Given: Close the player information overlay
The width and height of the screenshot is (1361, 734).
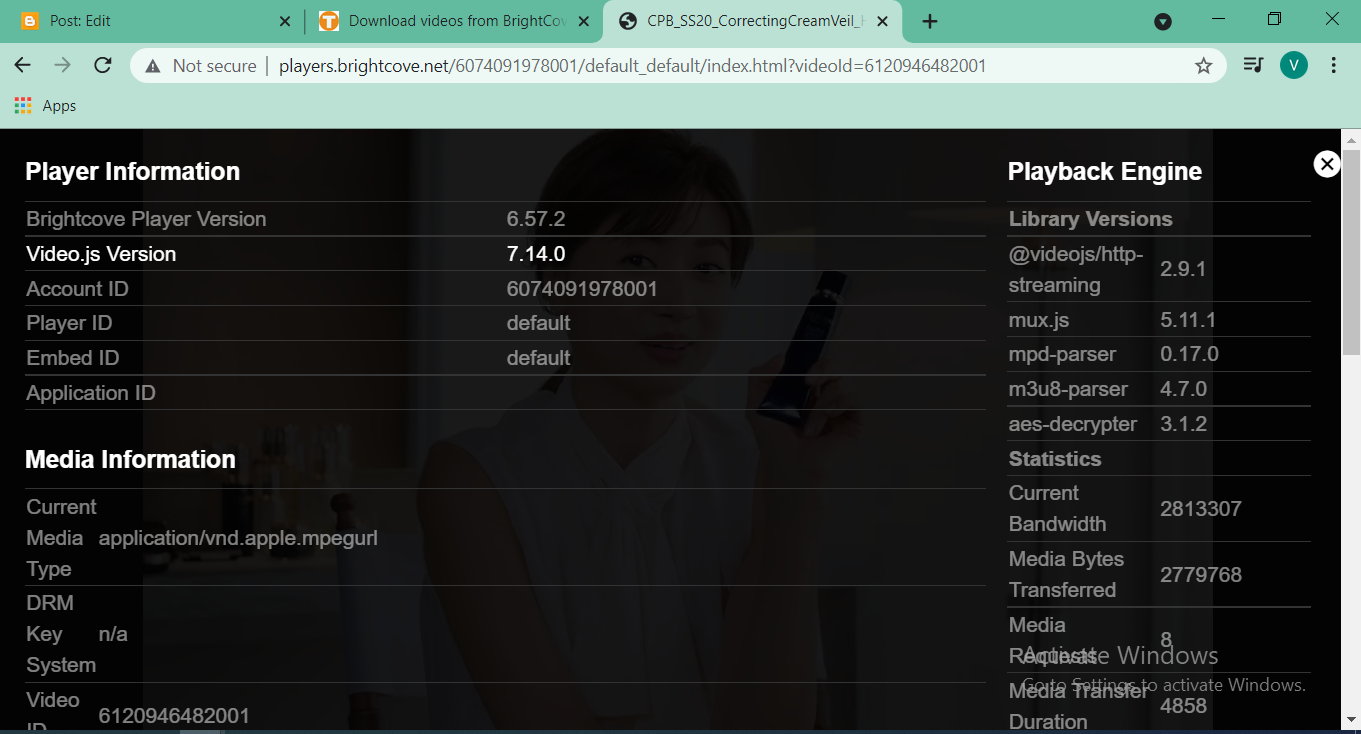Looking at the screenshot, I should 1326,164.
